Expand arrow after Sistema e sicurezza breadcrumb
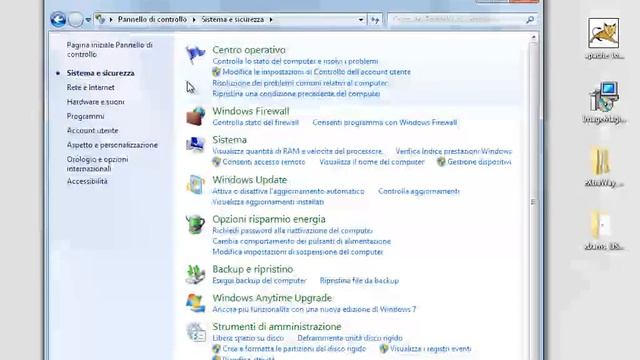This screenshot has width=640, height=360. coord(271,20)
